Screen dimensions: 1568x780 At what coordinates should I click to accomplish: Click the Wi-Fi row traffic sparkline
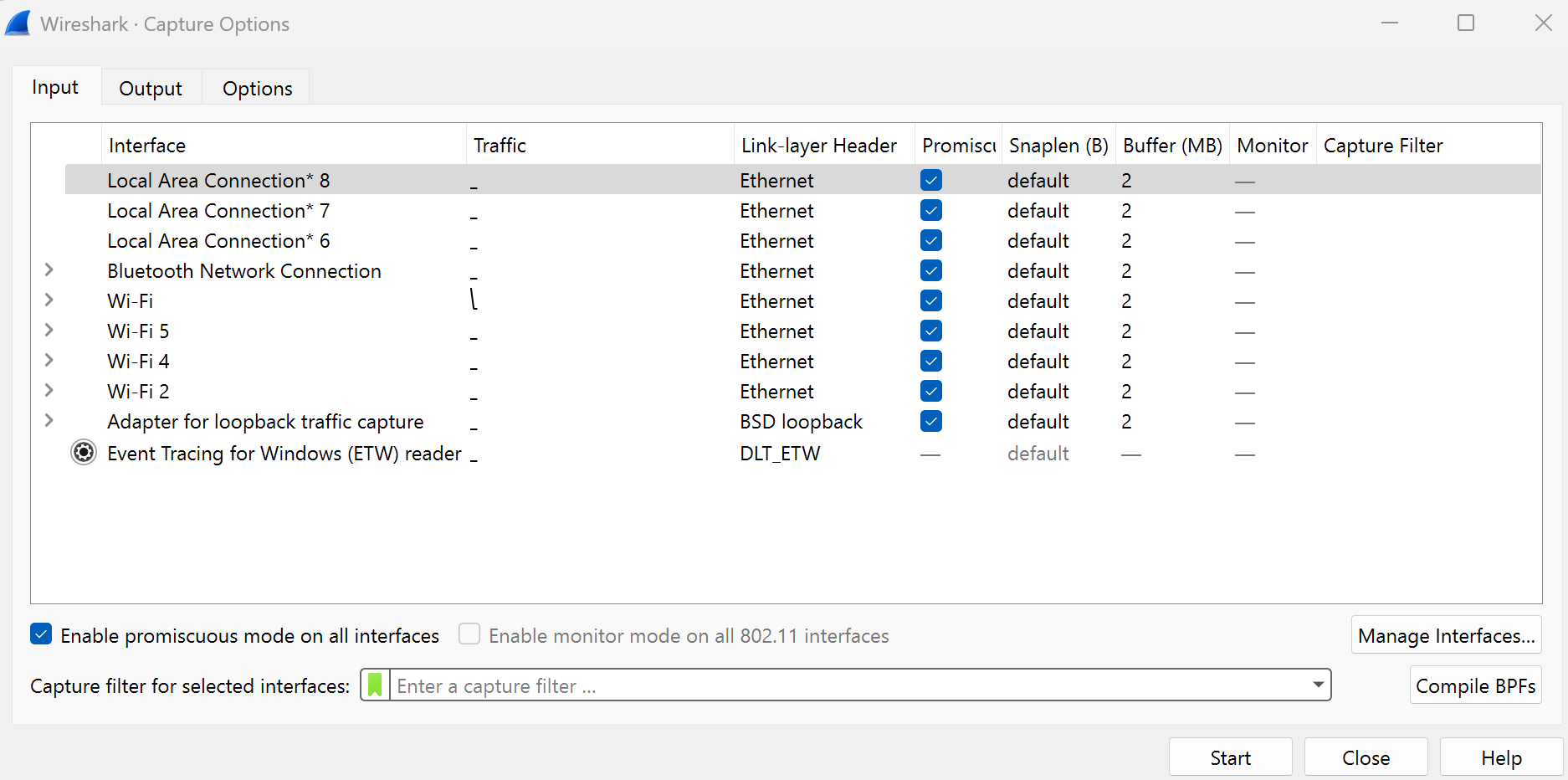pyautogui.click(x=474, y=300)
